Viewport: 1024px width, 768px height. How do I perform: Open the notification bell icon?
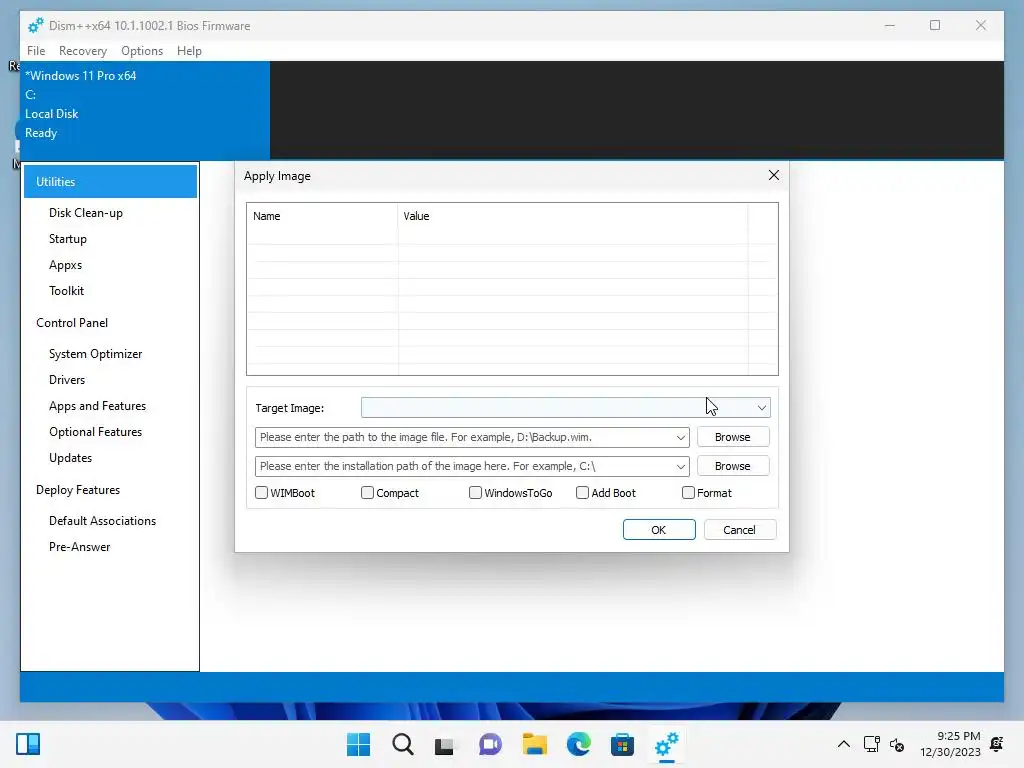[x=997, y=744]
